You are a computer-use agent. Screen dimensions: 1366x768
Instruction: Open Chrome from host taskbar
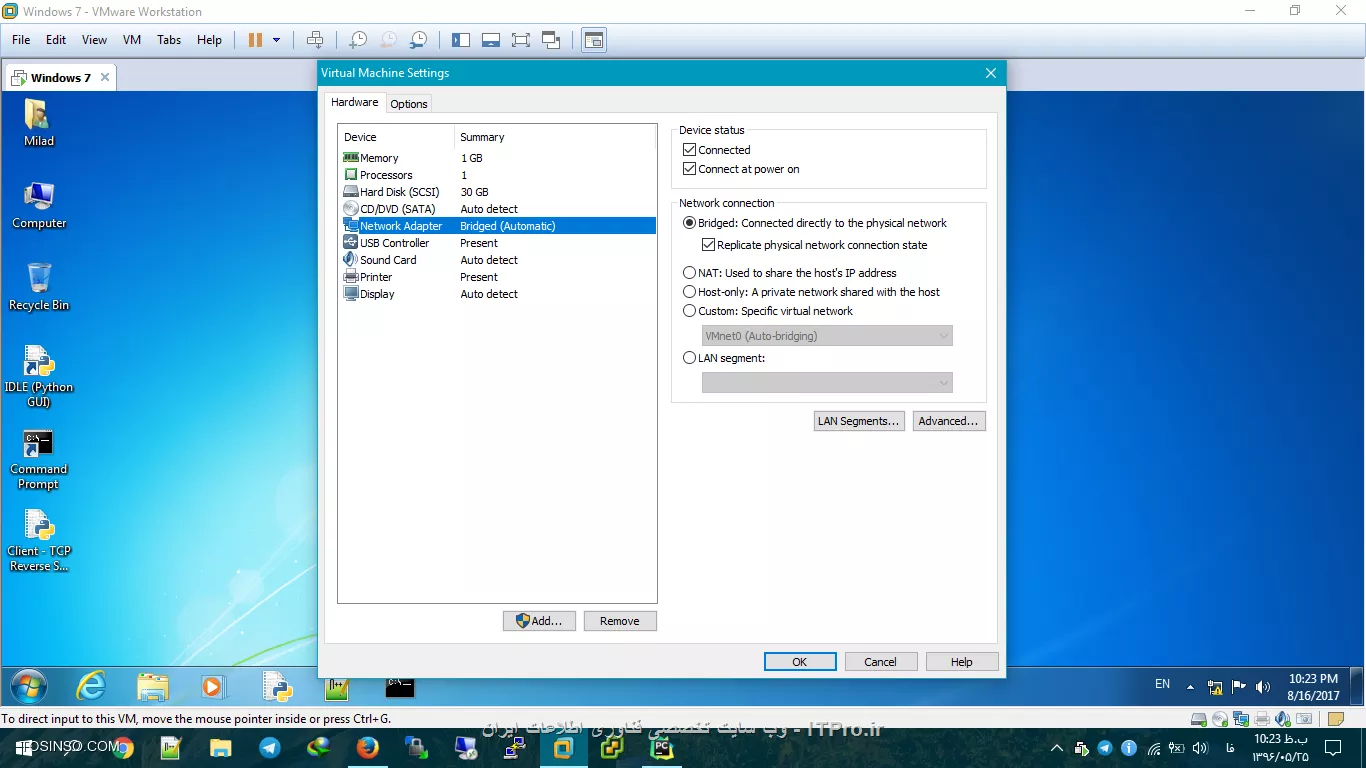[x=123, y=747]
